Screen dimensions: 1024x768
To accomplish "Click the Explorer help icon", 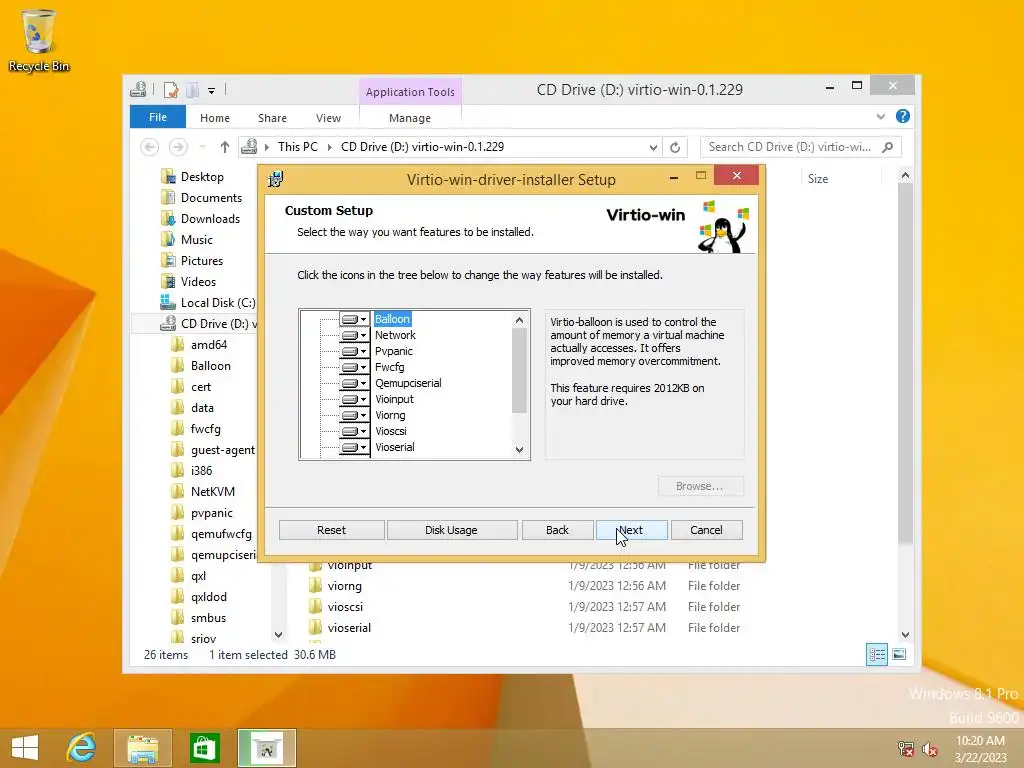I will click(x=903, y=116).
